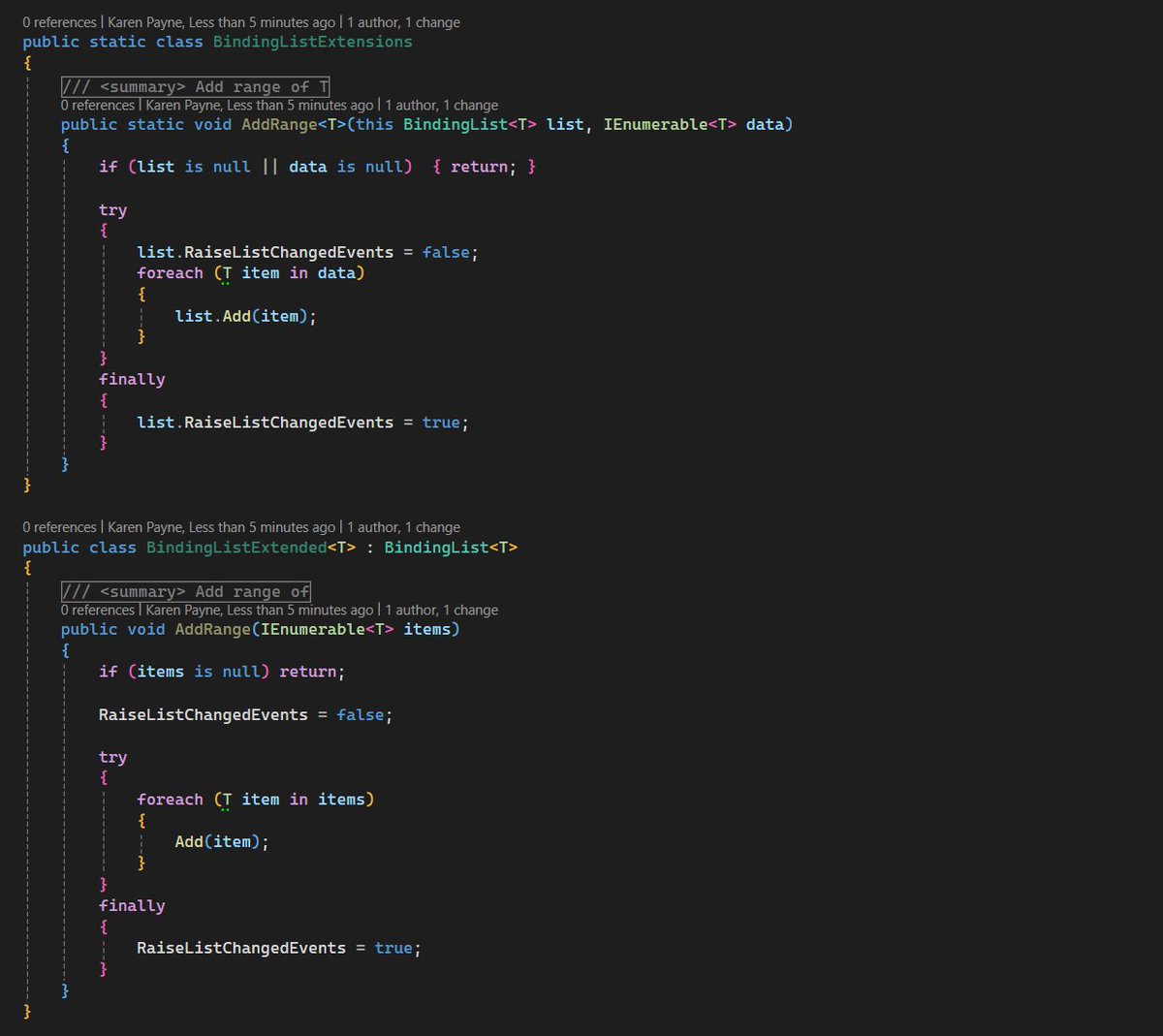Expand the collapsed summary in BindingListExtended class
Image resolution: width=1163 pixels, height=1036 pixels.
[x=186, y=591]
